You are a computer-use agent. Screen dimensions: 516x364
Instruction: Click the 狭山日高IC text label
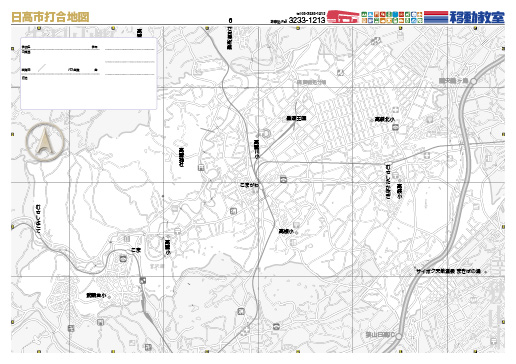tap(380, 335)
